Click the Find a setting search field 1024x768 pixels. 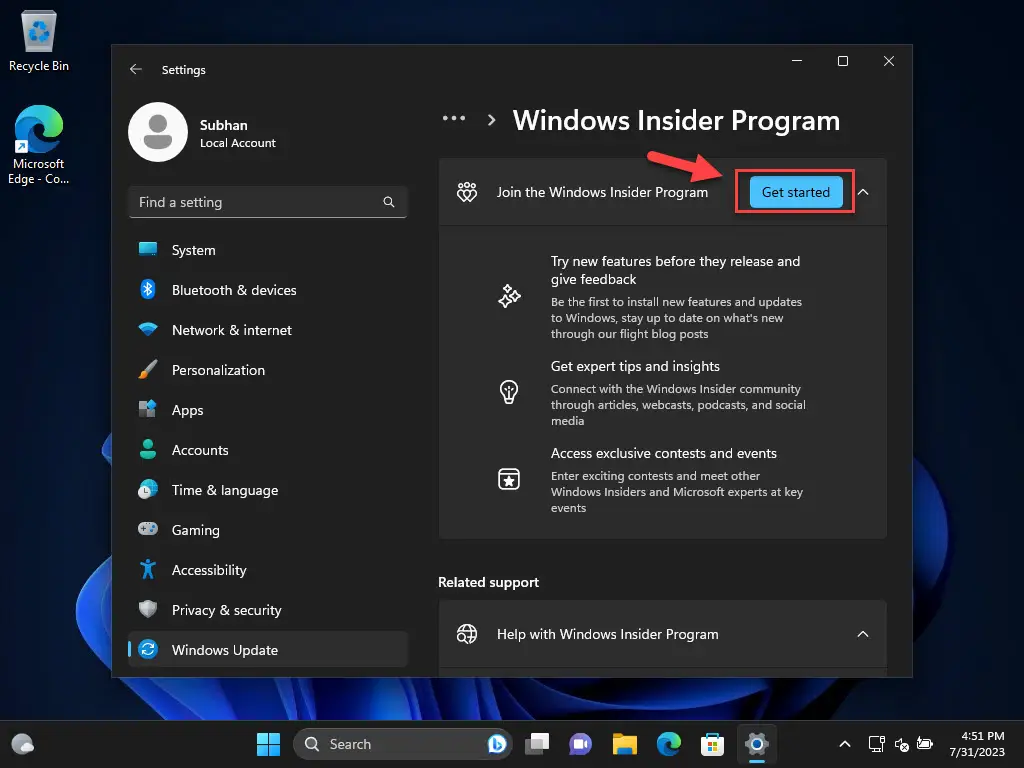click(x=268, y=202)
